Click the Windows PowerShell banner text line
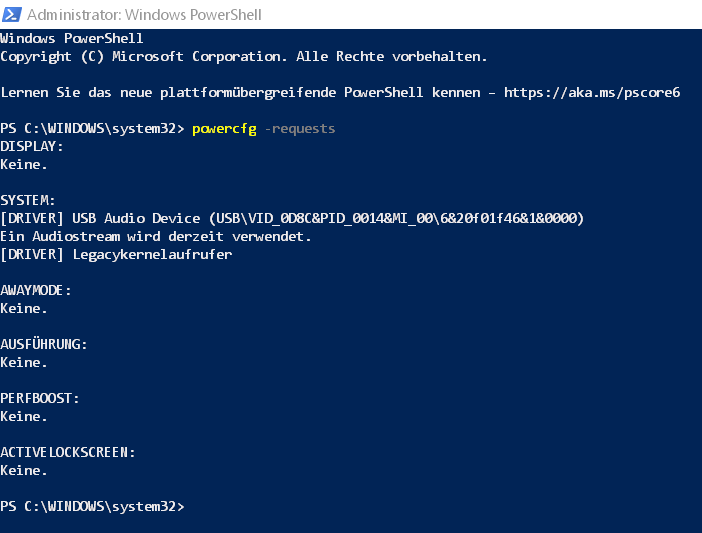The height and width of the screenshot is (533, 702). (x=72, y=39)
